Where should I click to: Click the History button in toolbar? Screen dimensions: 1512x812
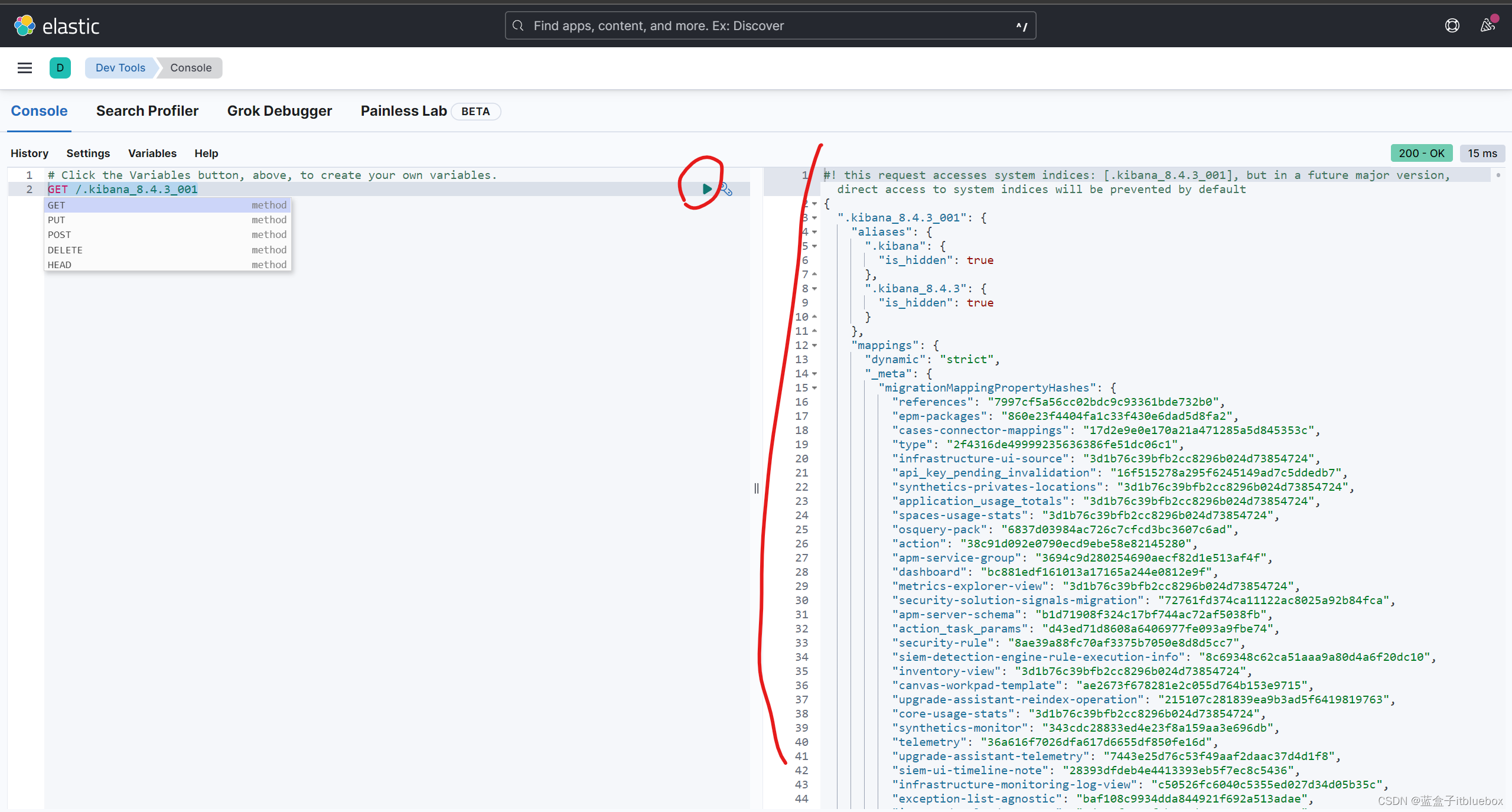[29, 153]
